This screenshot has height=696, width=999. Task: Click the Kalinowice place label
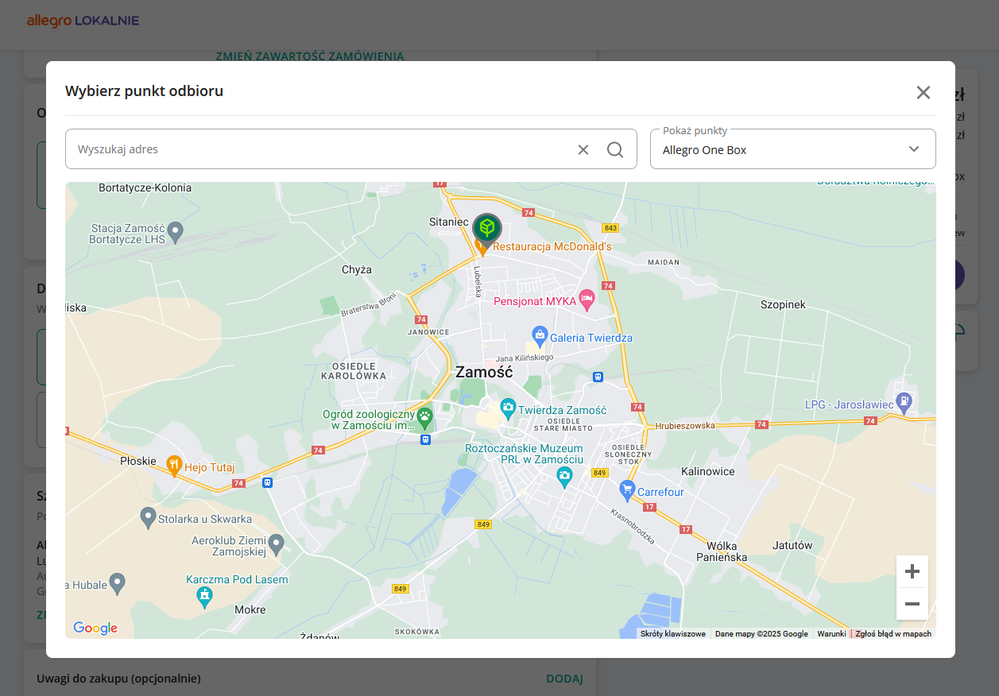pyautogui.click(x=708, y=472)
